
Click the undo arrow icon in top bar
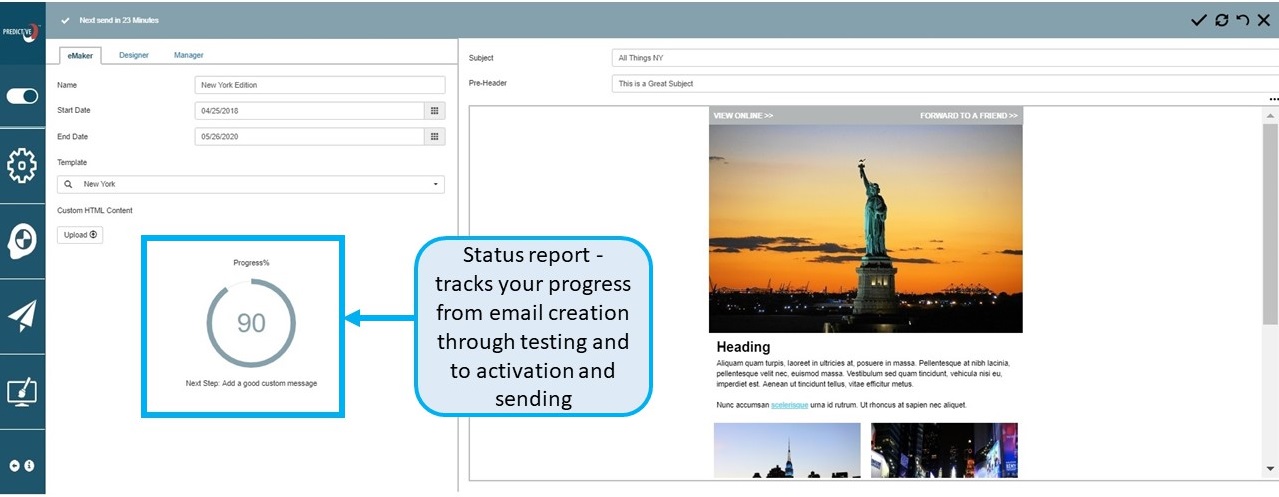(1242, 20)
